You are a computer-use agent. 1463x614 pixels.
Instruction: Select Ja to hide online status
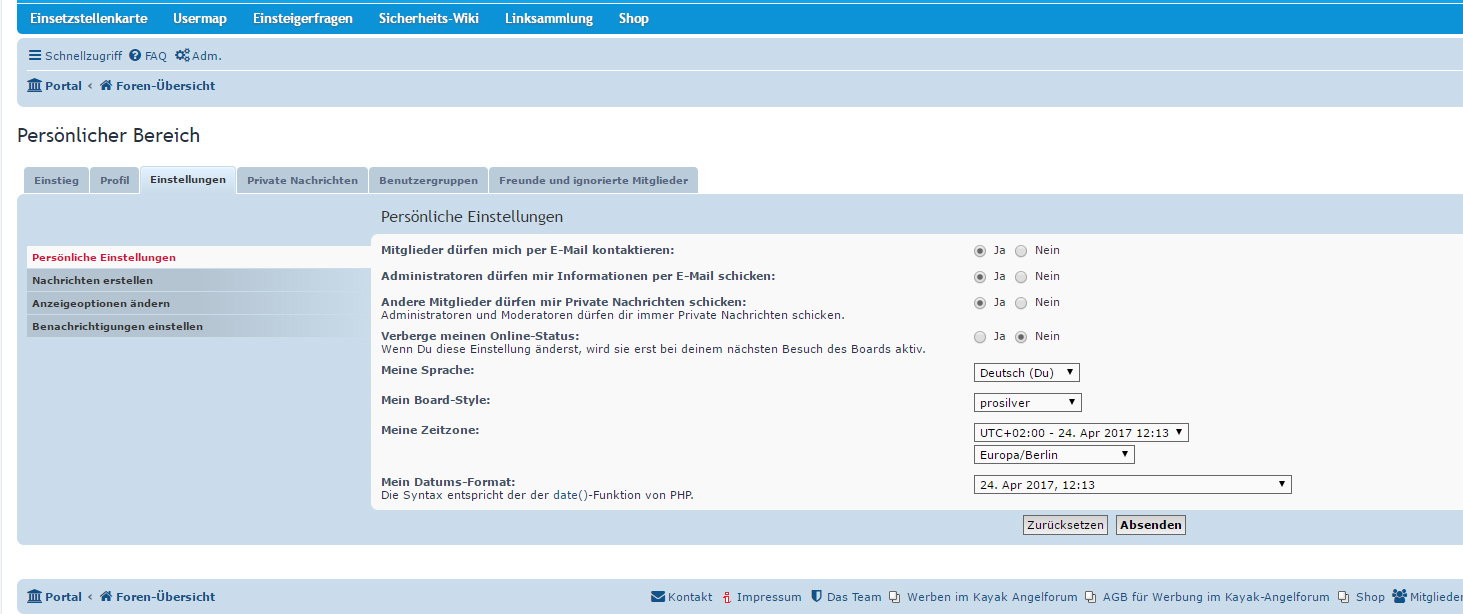click(980, 337)
